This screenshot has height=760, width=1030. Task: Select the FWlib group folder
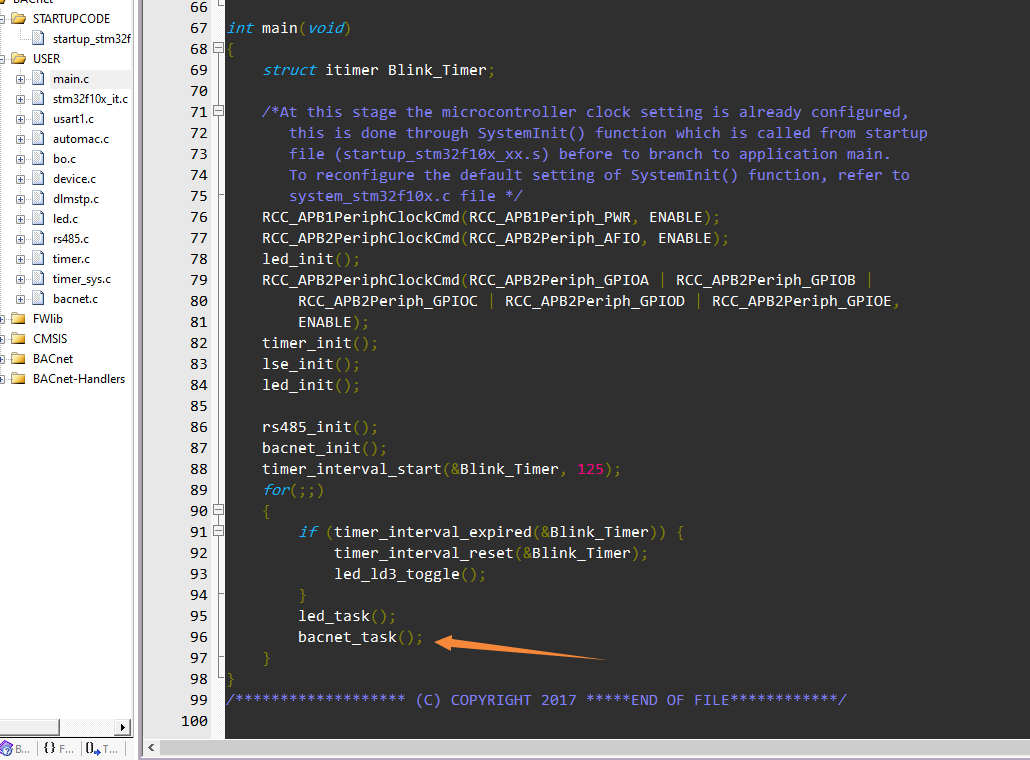(x=47, y=319)
